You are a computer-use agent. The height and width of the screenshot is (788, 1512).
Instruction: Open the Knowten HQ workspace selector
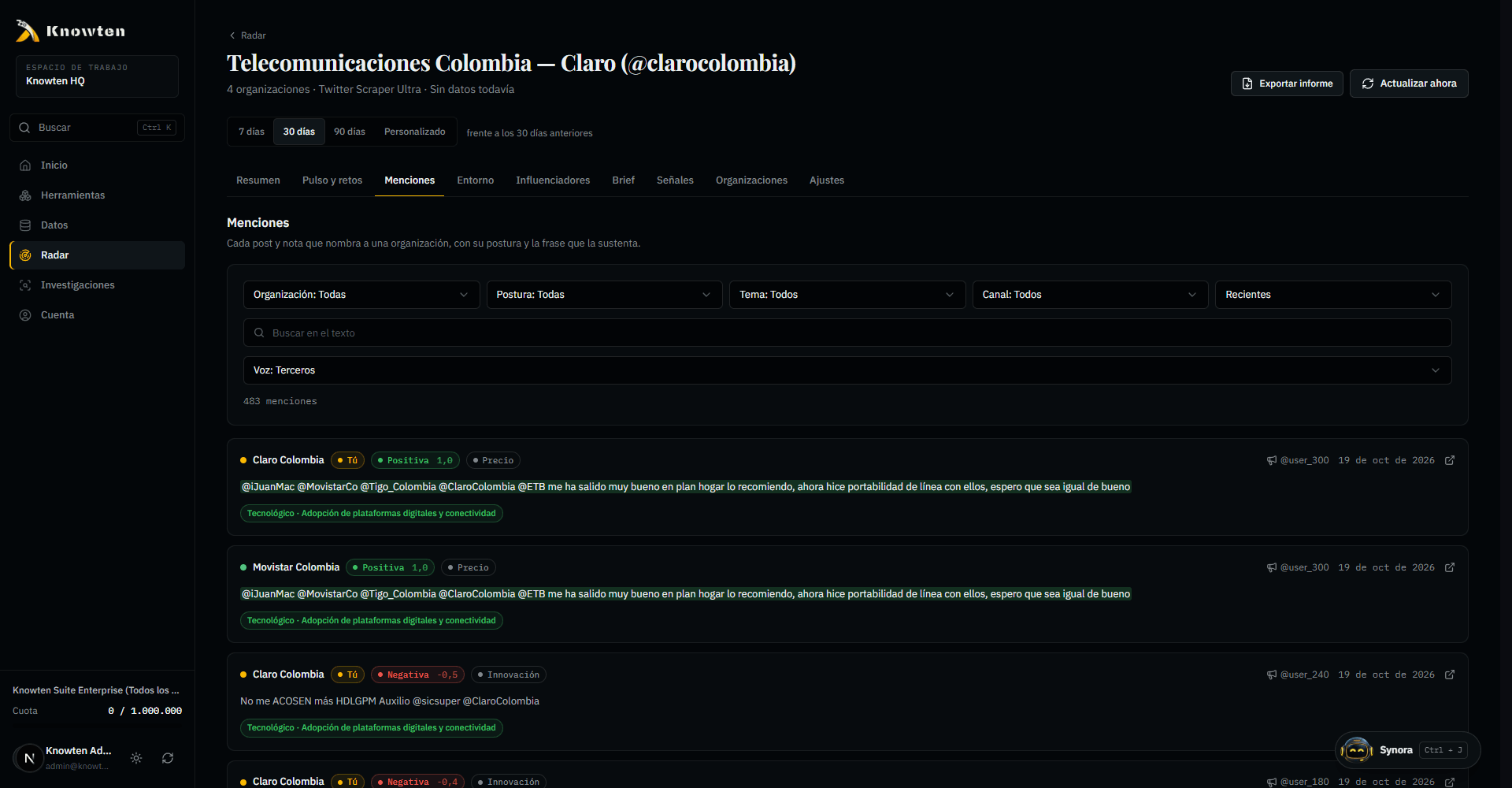coord(97,76)
